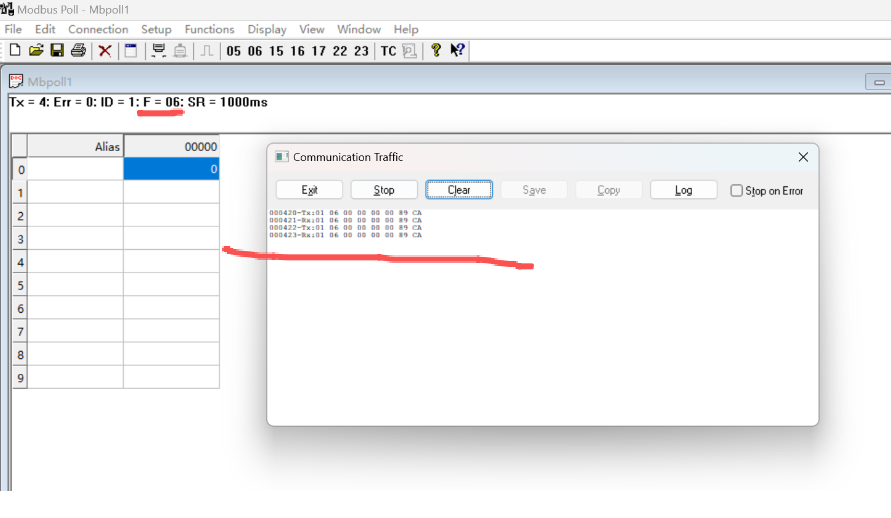This screenshot has height=518, width=891.
Task: Open the Window menu
Action: [359, 29]
